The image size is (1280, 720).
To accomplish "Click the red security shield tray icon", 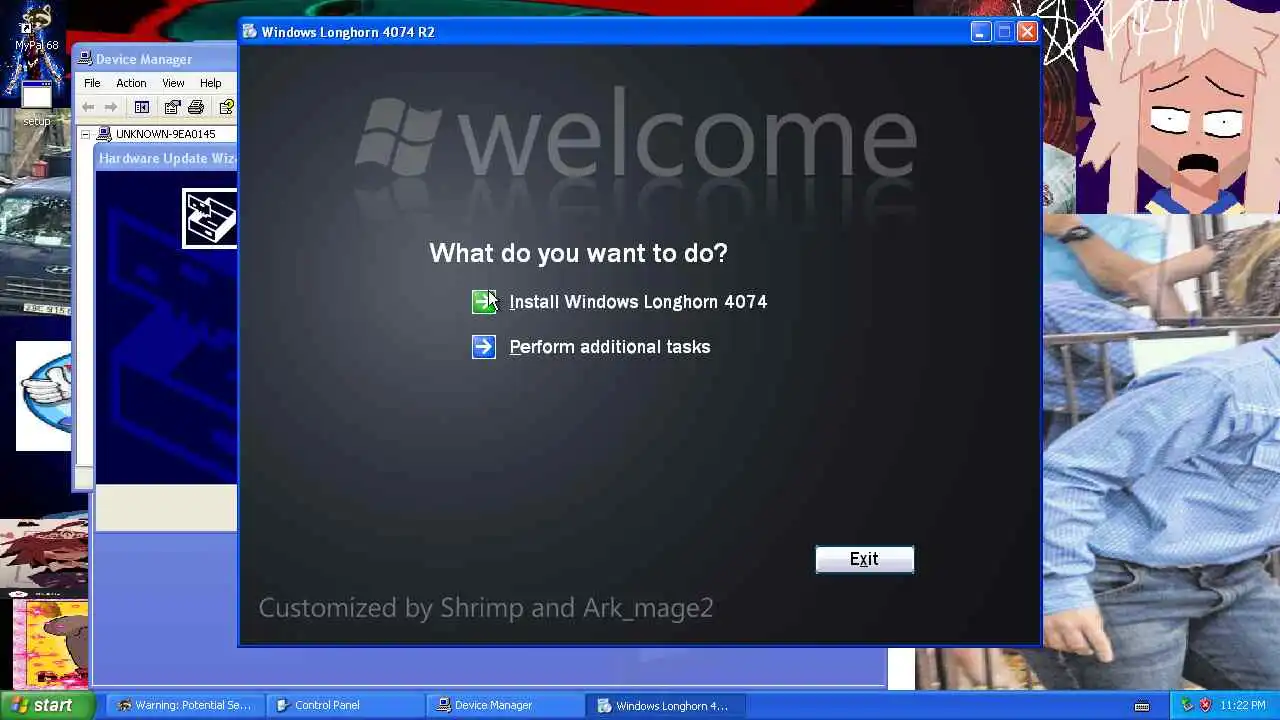I will (x=1205, y=705).
